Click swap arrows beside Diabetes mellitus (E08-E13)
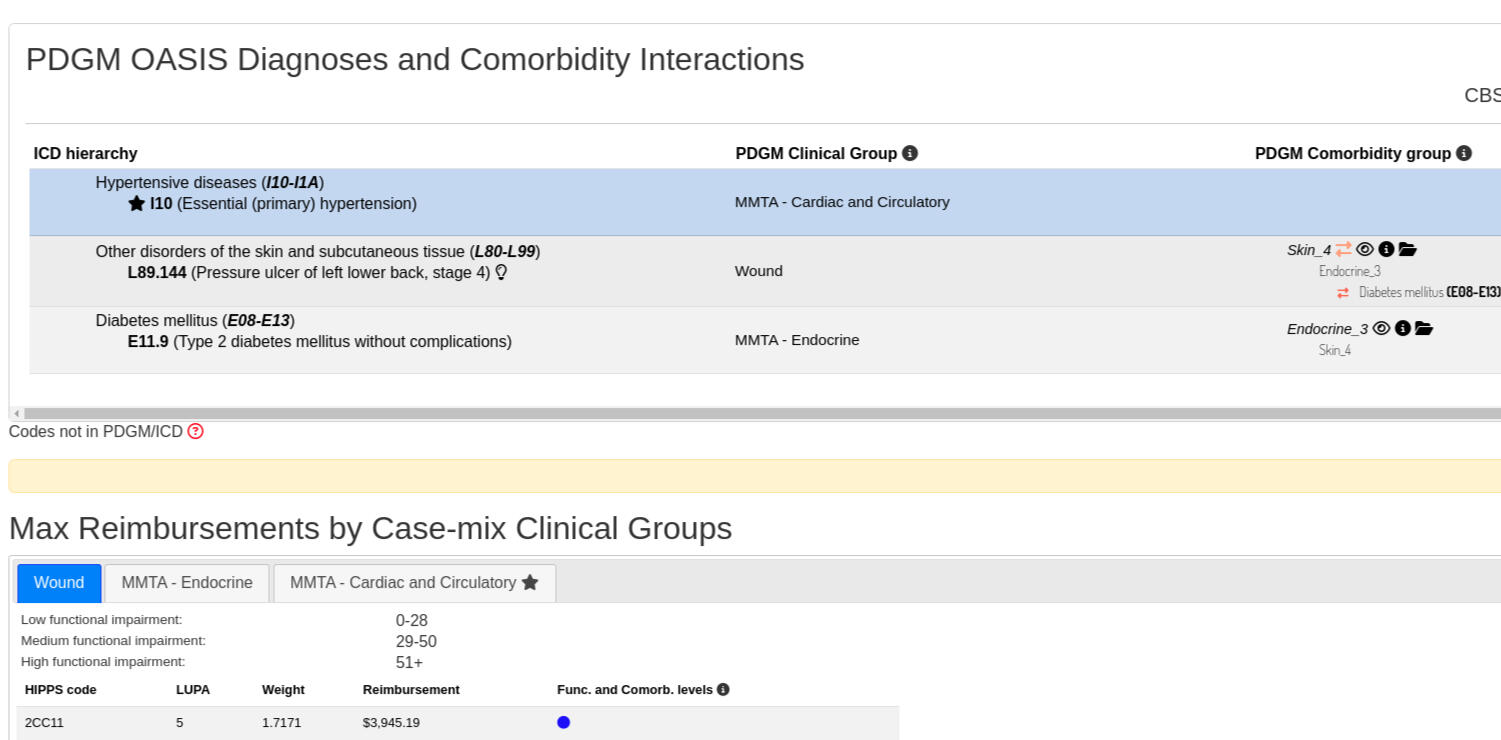The image size is (1501, 740). (x=1343, y=293)
